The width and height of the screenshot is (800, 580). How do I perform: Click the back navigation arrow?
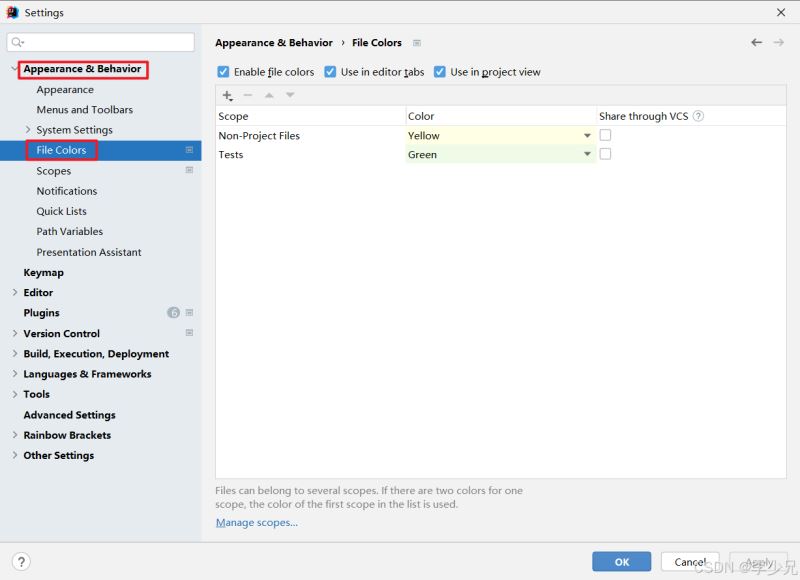click(756, 42)
